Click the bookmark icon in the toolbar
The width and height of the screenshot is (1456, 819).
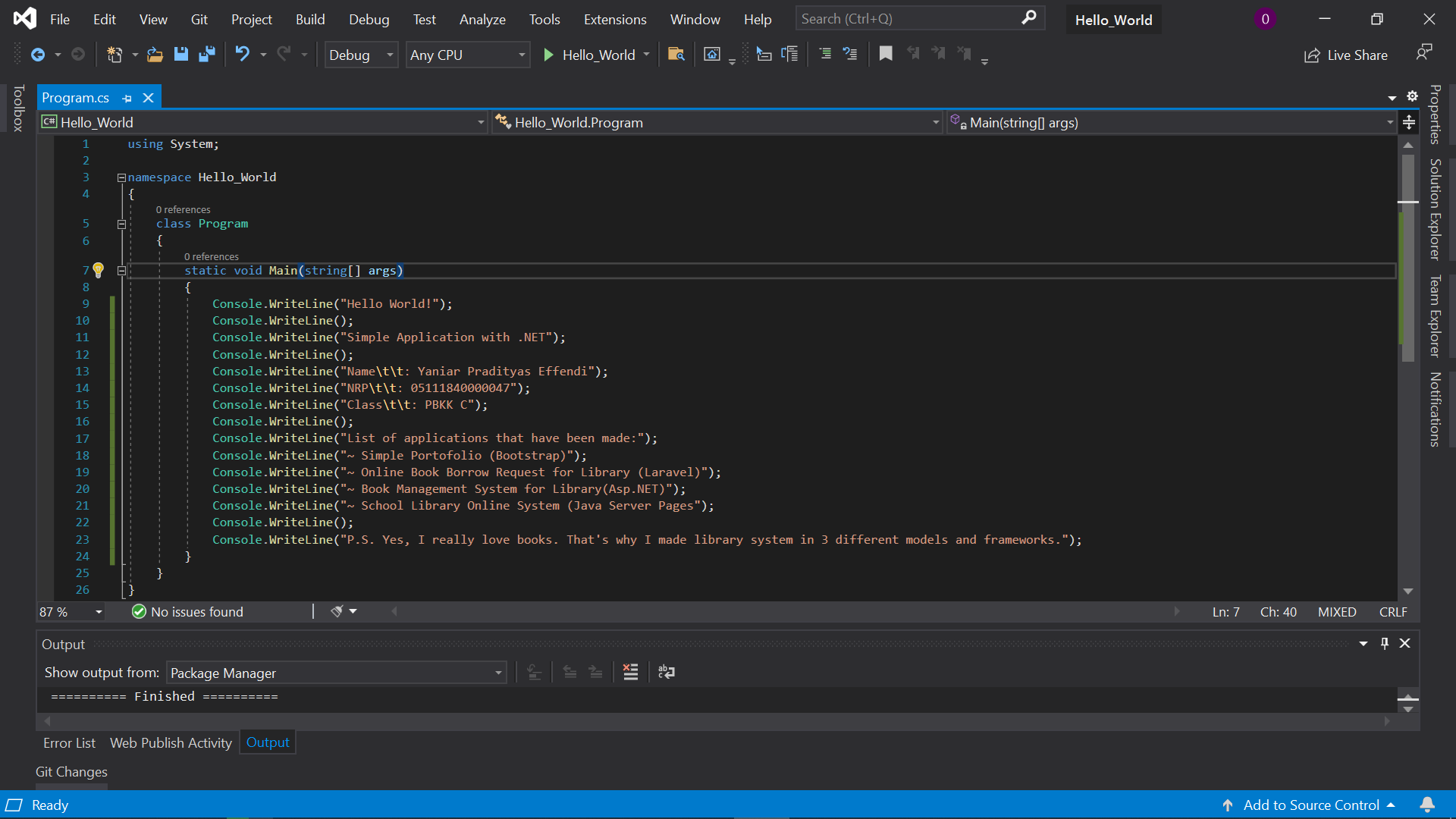click(886, 54)
